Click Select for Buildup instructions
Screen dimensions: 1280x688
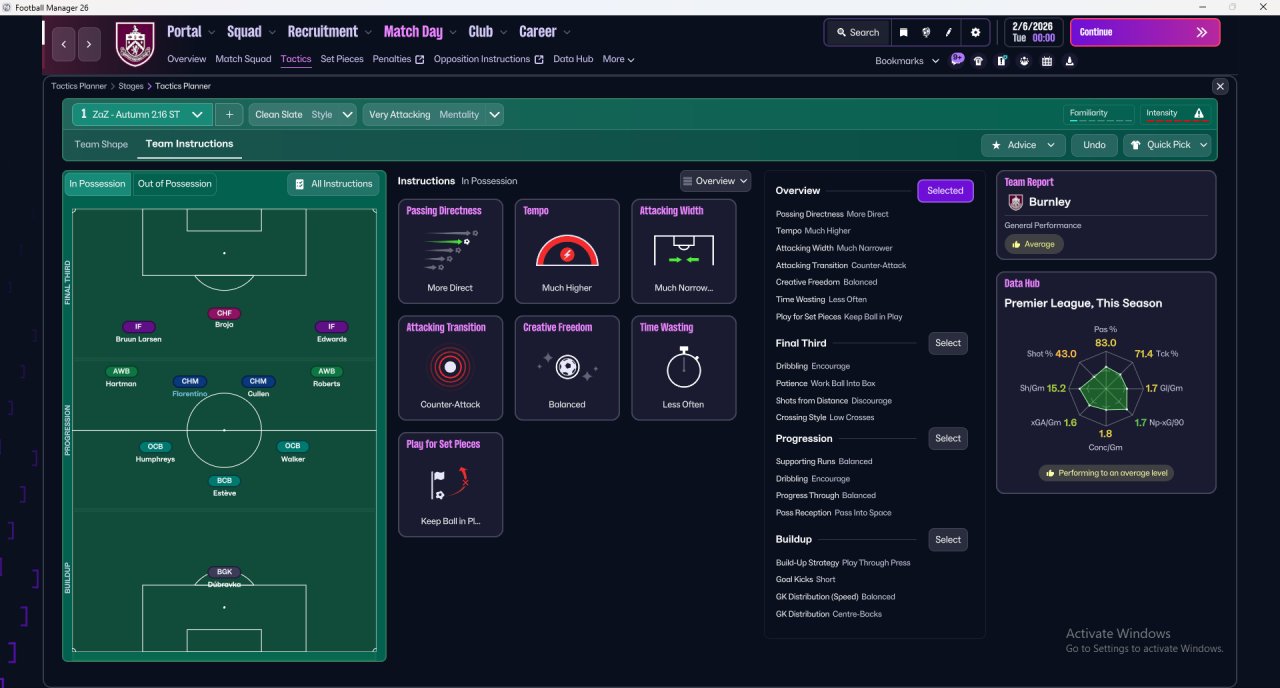pyautogui.click(x=948, y=540)
